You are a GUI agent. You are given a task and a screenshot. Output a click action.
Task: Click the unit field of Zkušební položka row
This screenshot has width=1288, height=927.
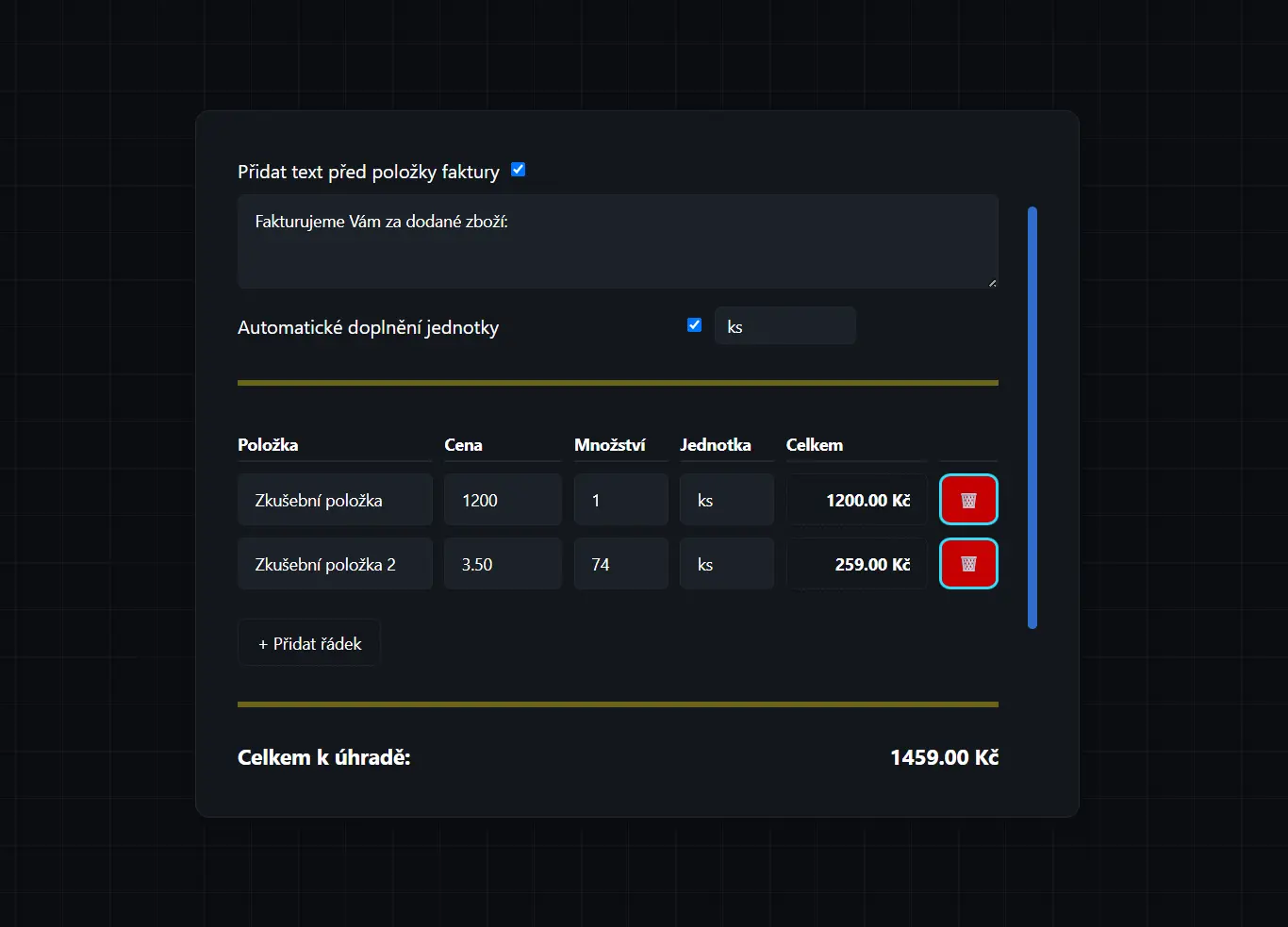[727, 500]
